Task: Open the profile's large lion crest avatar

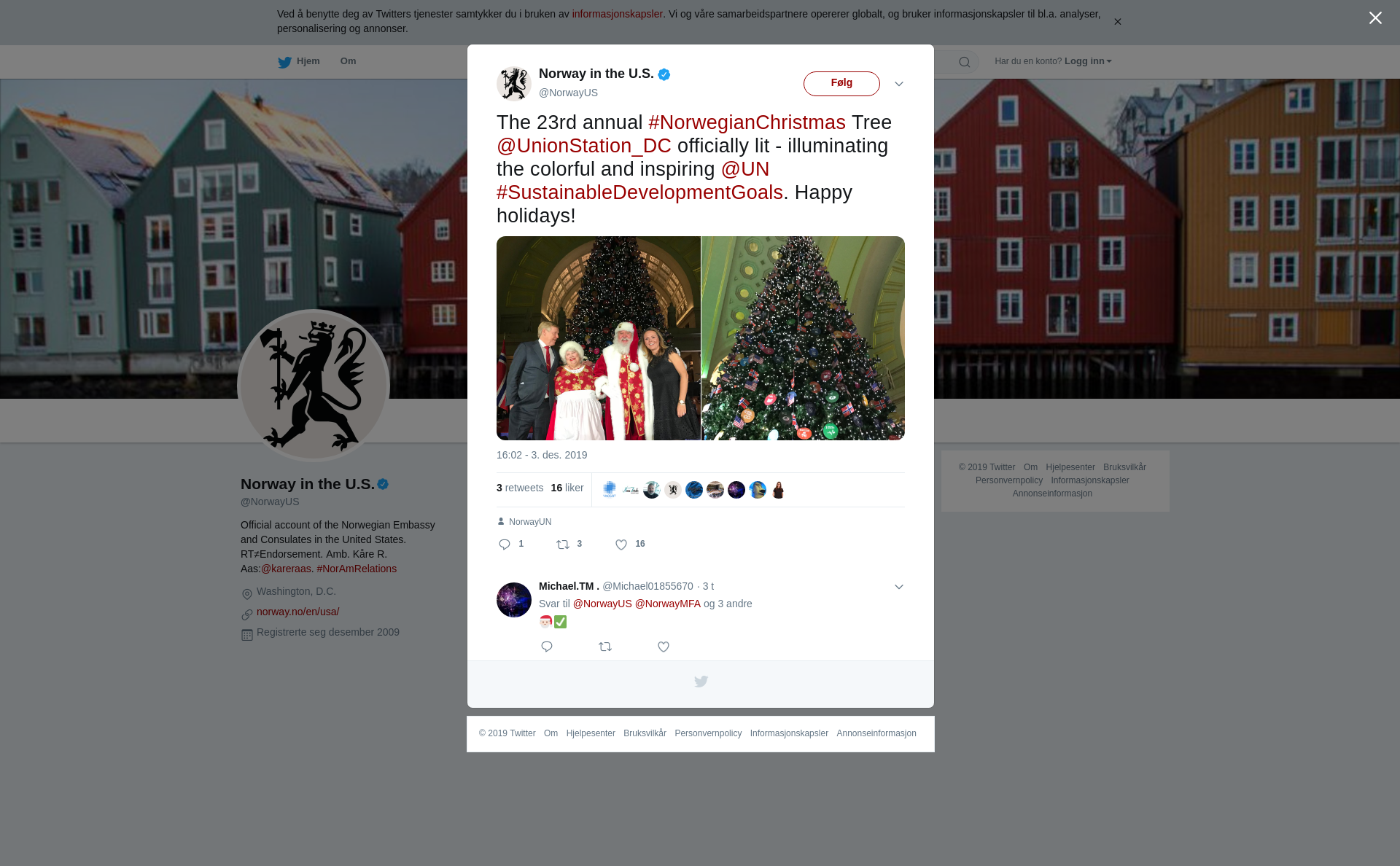Action: click(314, 386)
